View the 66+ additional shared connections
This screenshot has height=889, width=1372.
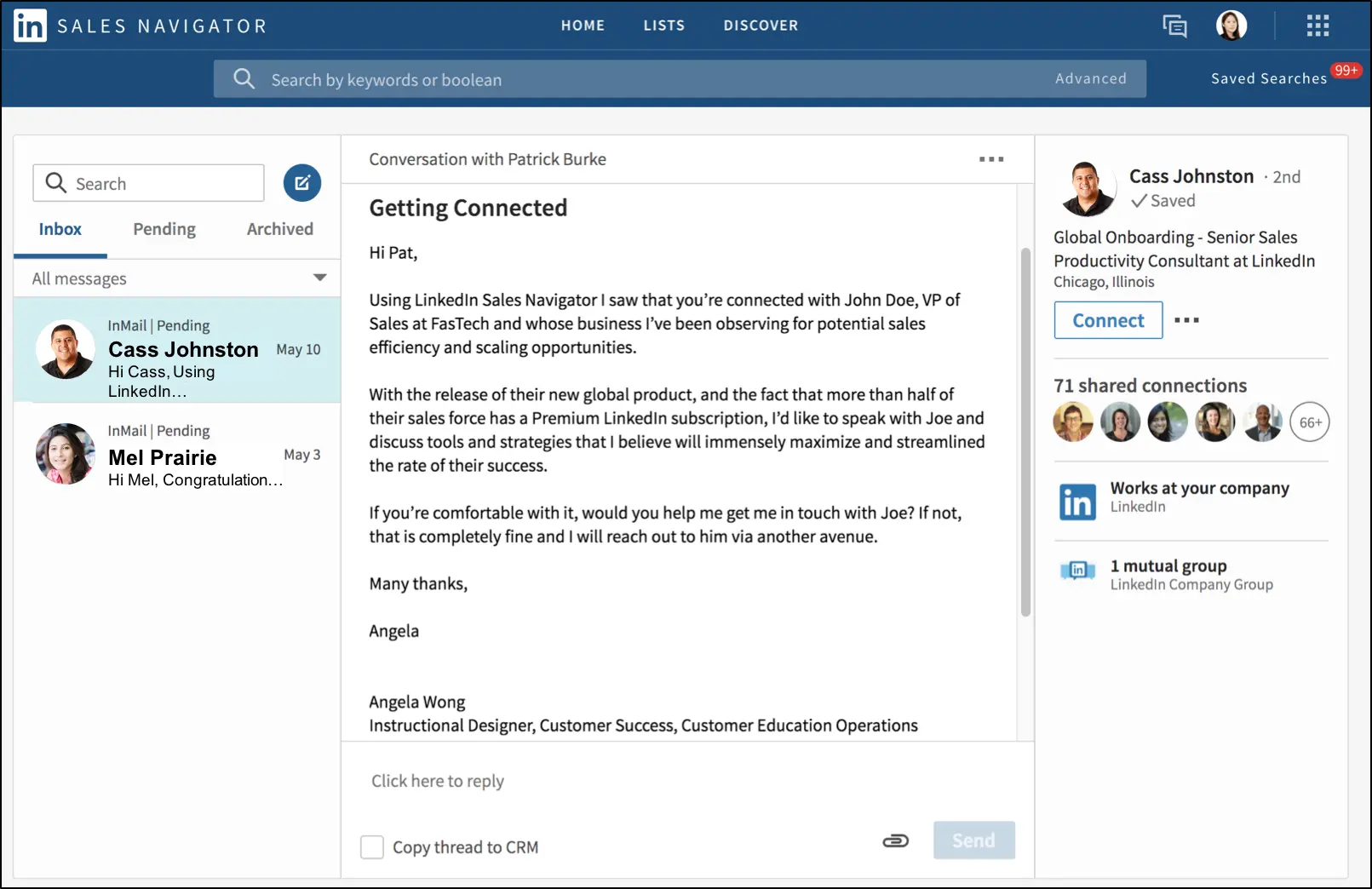pyautogui.click(x=1309, y=422)
